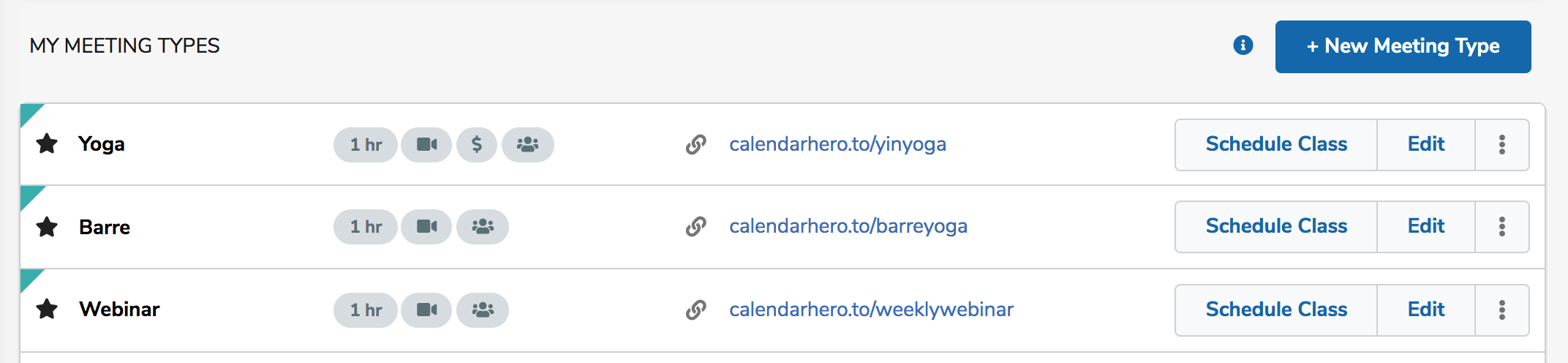This screenshot has width=1568, height=363.
Task: Click the group attendees icon on Webinar
Action: pos(483,310)
